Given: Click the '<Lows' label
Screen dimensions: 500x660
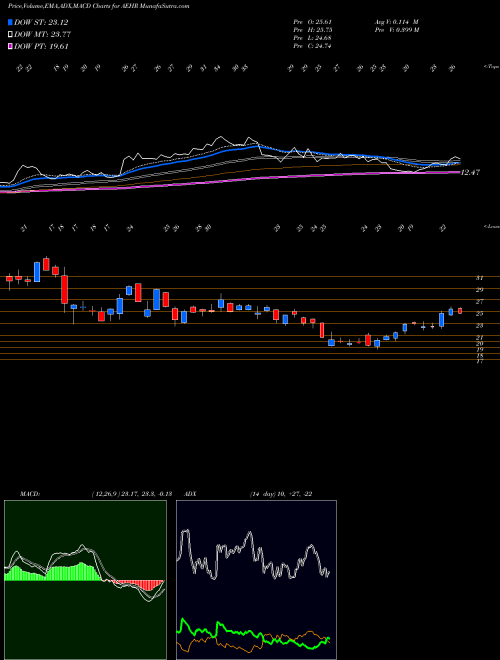Looking at the screenshot, I should click(x=491, y=226).
